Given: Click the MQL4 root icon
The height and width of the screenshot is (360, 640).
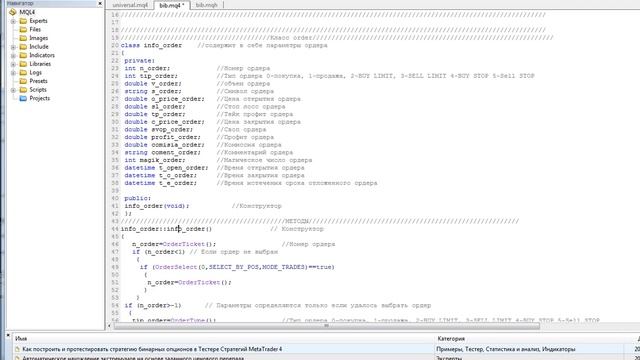Looking at the screenshot, I should pyautogui.click(x=13, y=12).
